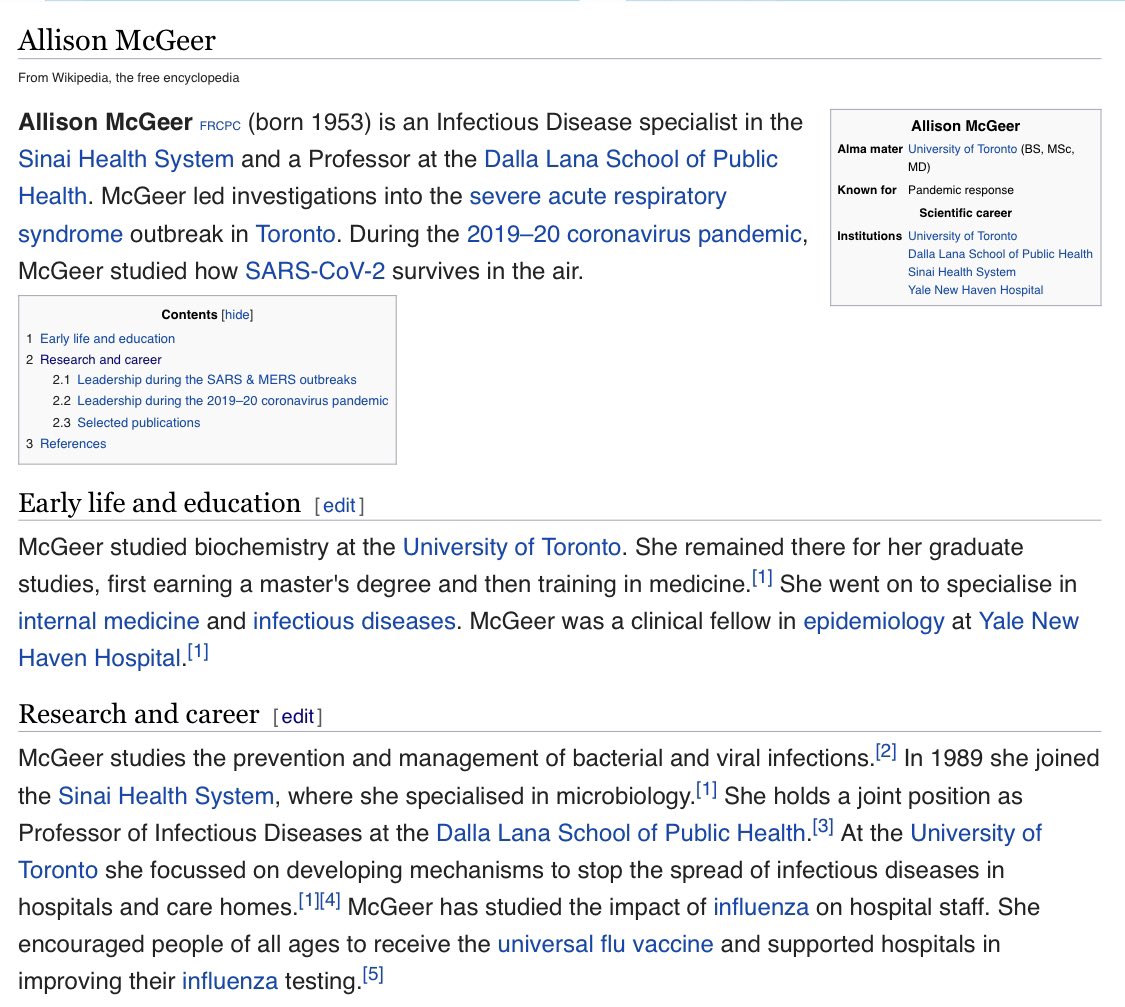Image resolution: width=1125 pixels, height=1007 pixels.
Task: Edit the Research and career section
Action: pyautogui.click(x=297, y=717)
